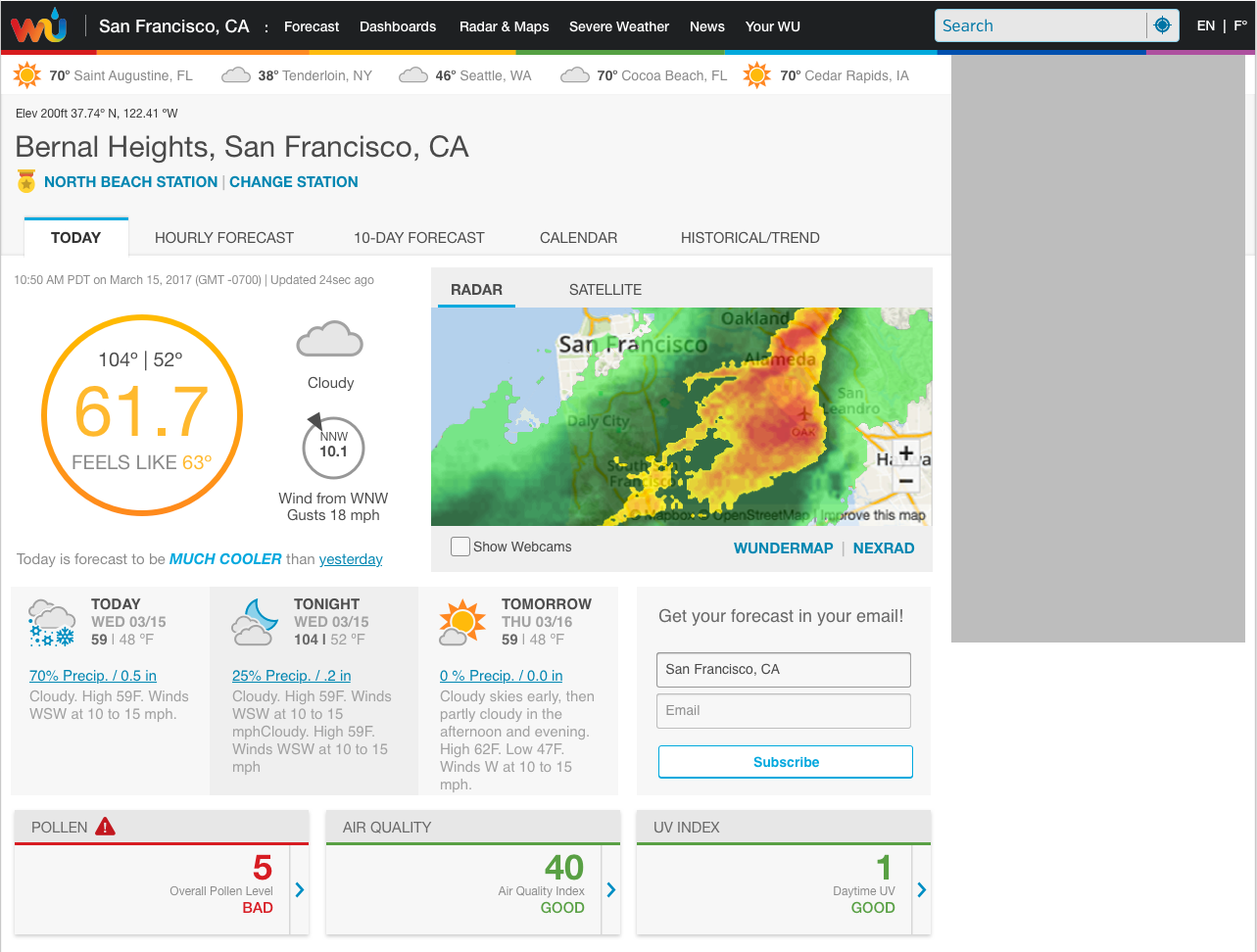The width and height of the screenshot is (1257, 952).
Task: Click the yesterday link
Action: pyautogui.click(x=351, y=558)
